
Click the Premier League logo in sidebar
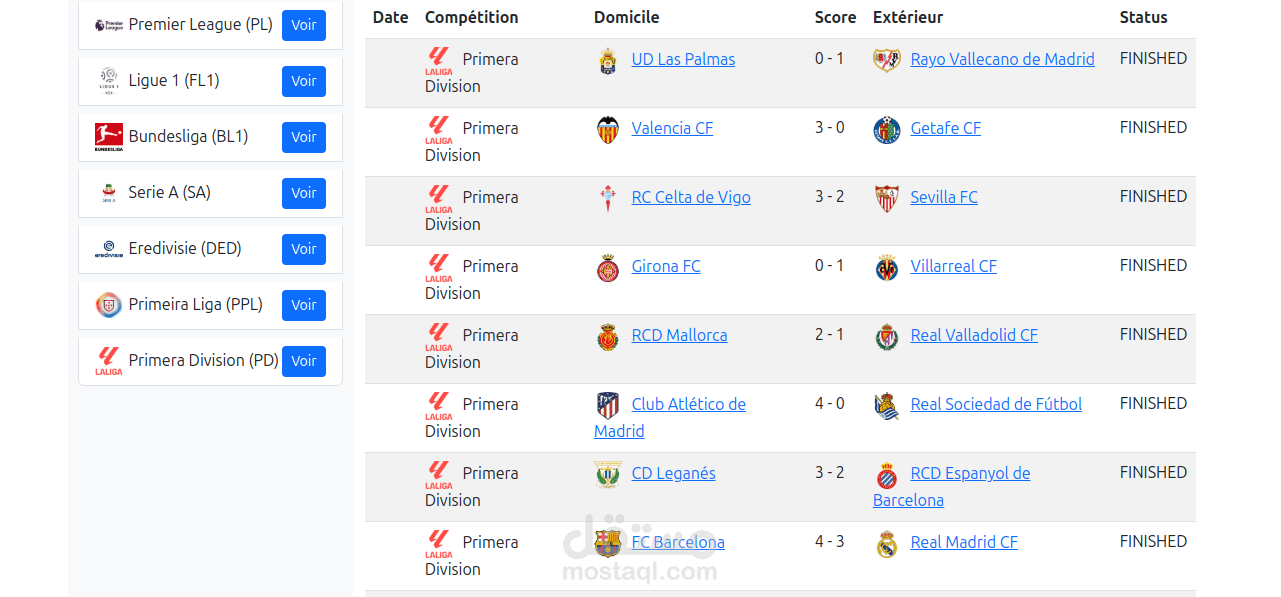coord(108,25)
